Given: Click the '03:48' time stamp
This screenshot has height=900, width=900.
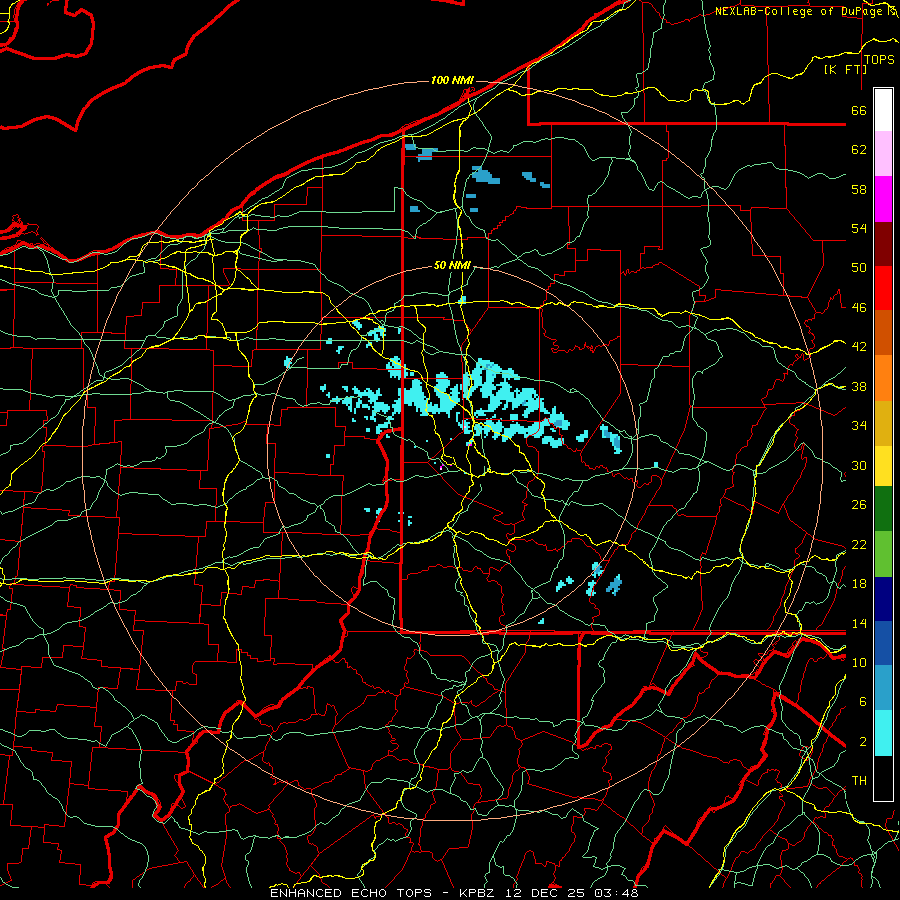Looking at the screenshot, I should pyautogui.click(x=616, y=893).
